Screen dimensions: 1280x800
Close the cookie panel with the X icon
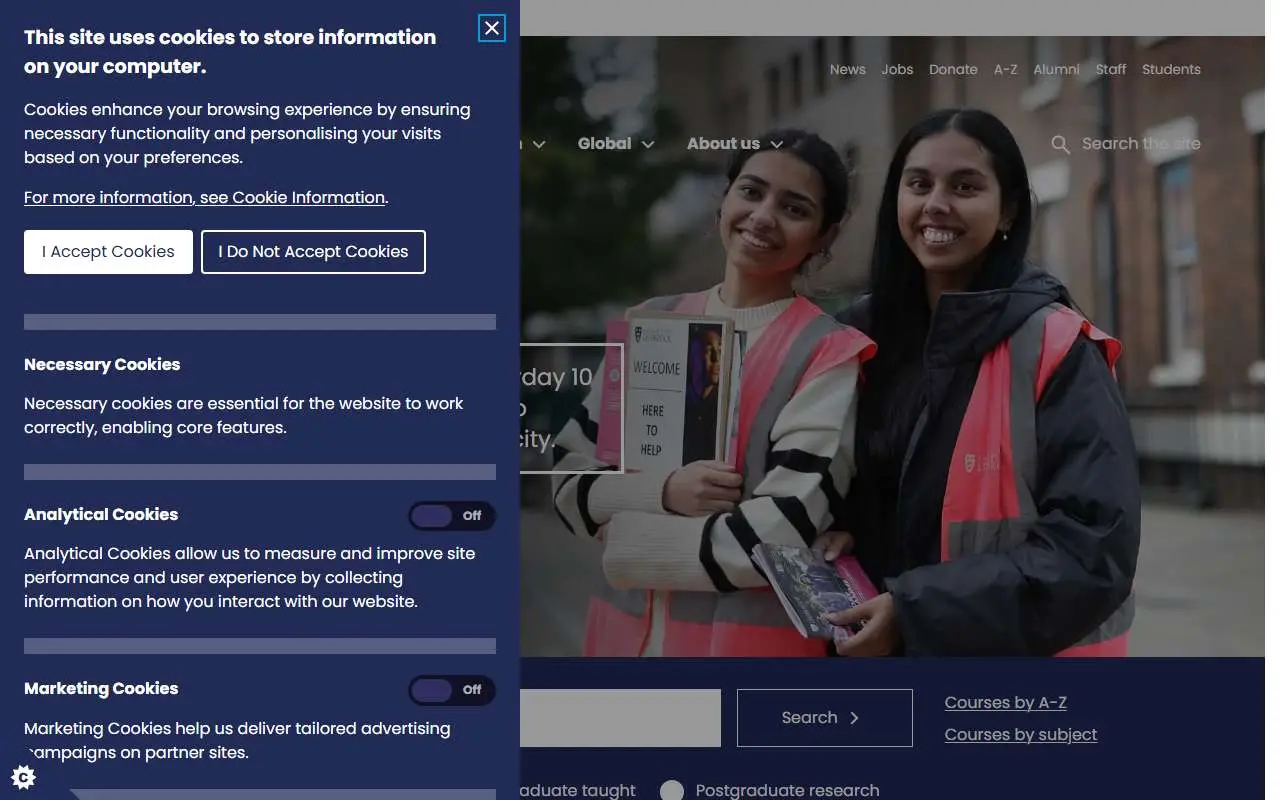(492, 28)
